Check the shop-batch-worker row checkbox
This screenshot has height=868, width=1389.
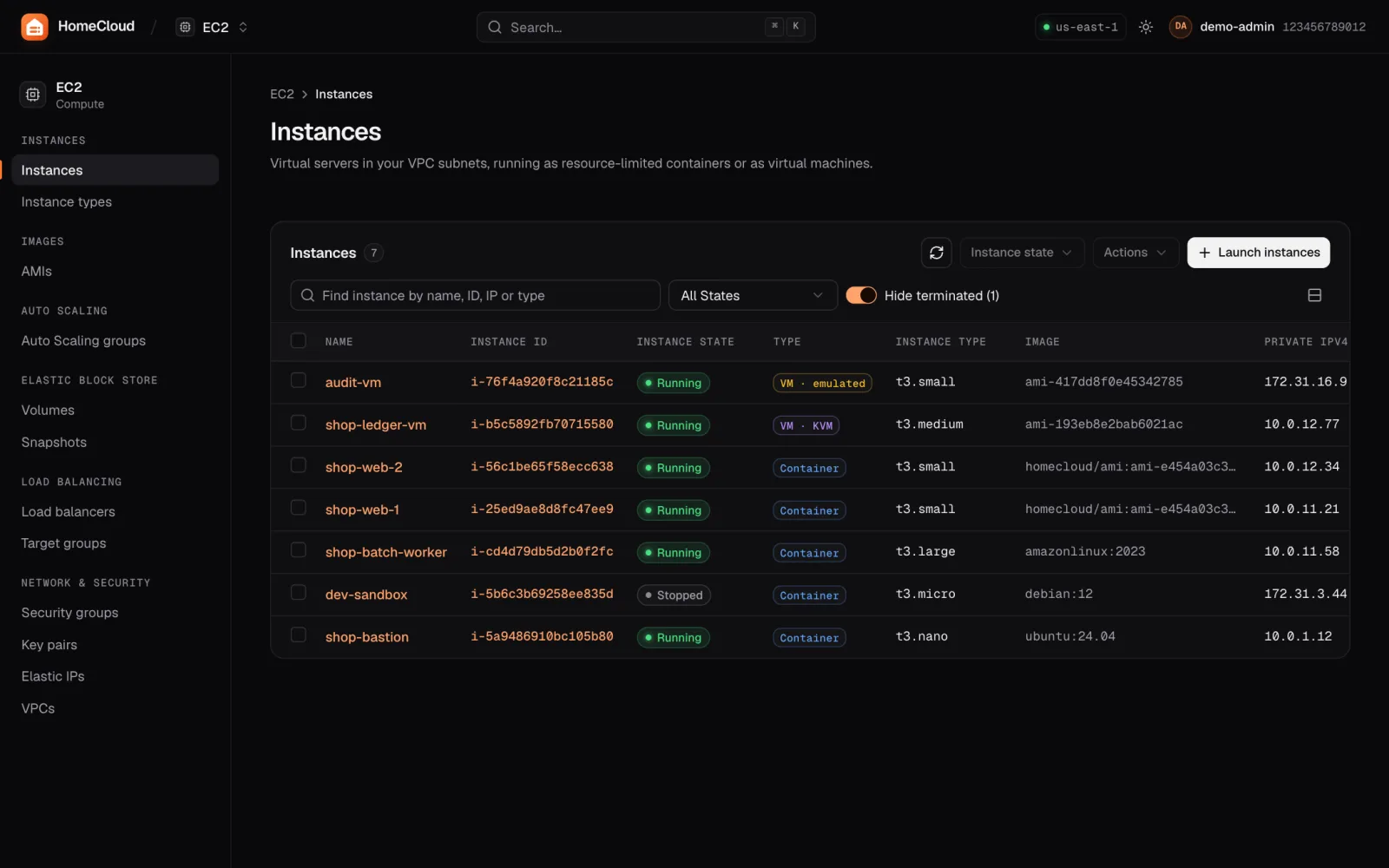tap(298, 550)
